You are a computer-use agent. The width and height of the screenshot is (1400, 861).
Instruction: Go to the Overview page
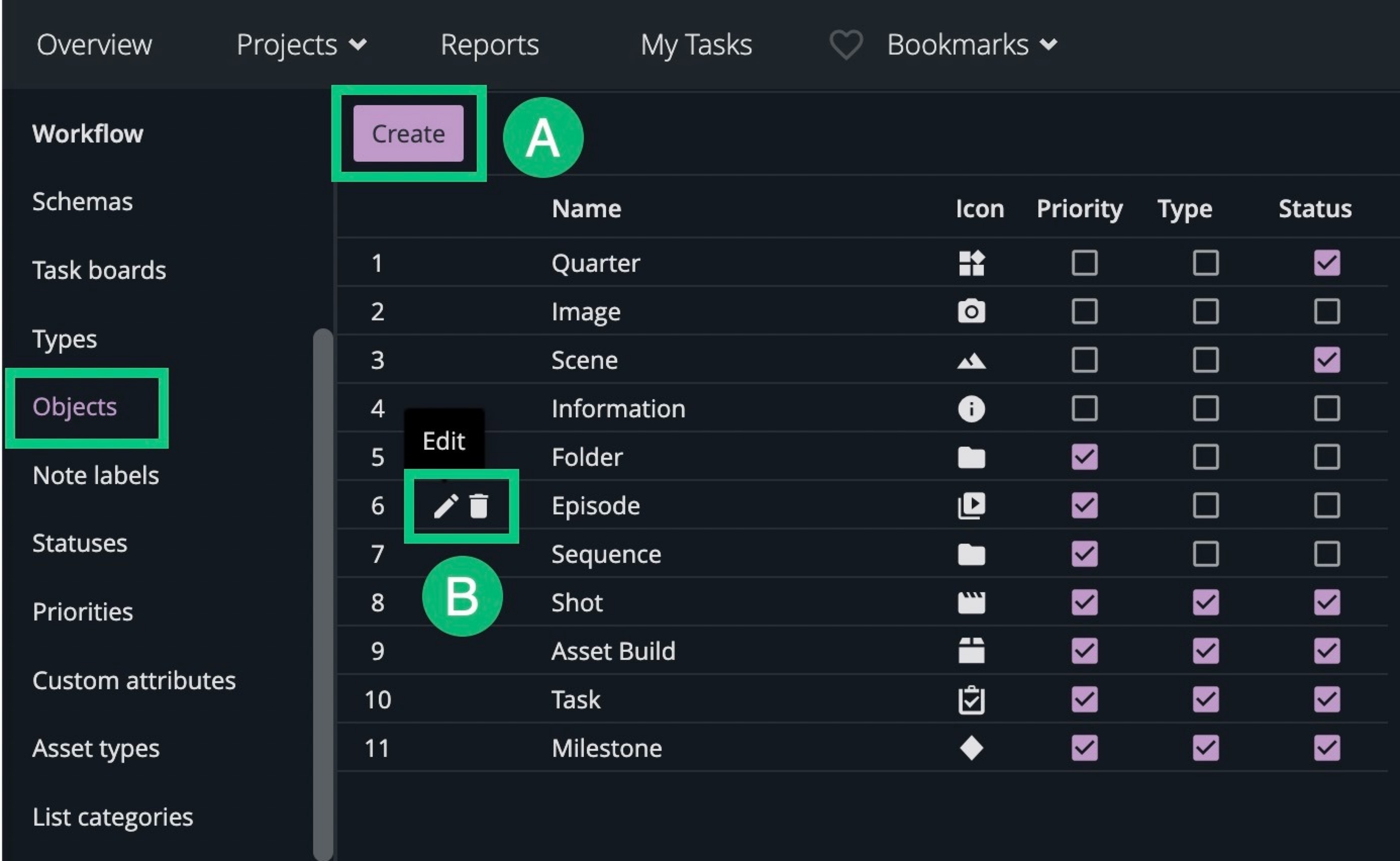coord(94,45)
